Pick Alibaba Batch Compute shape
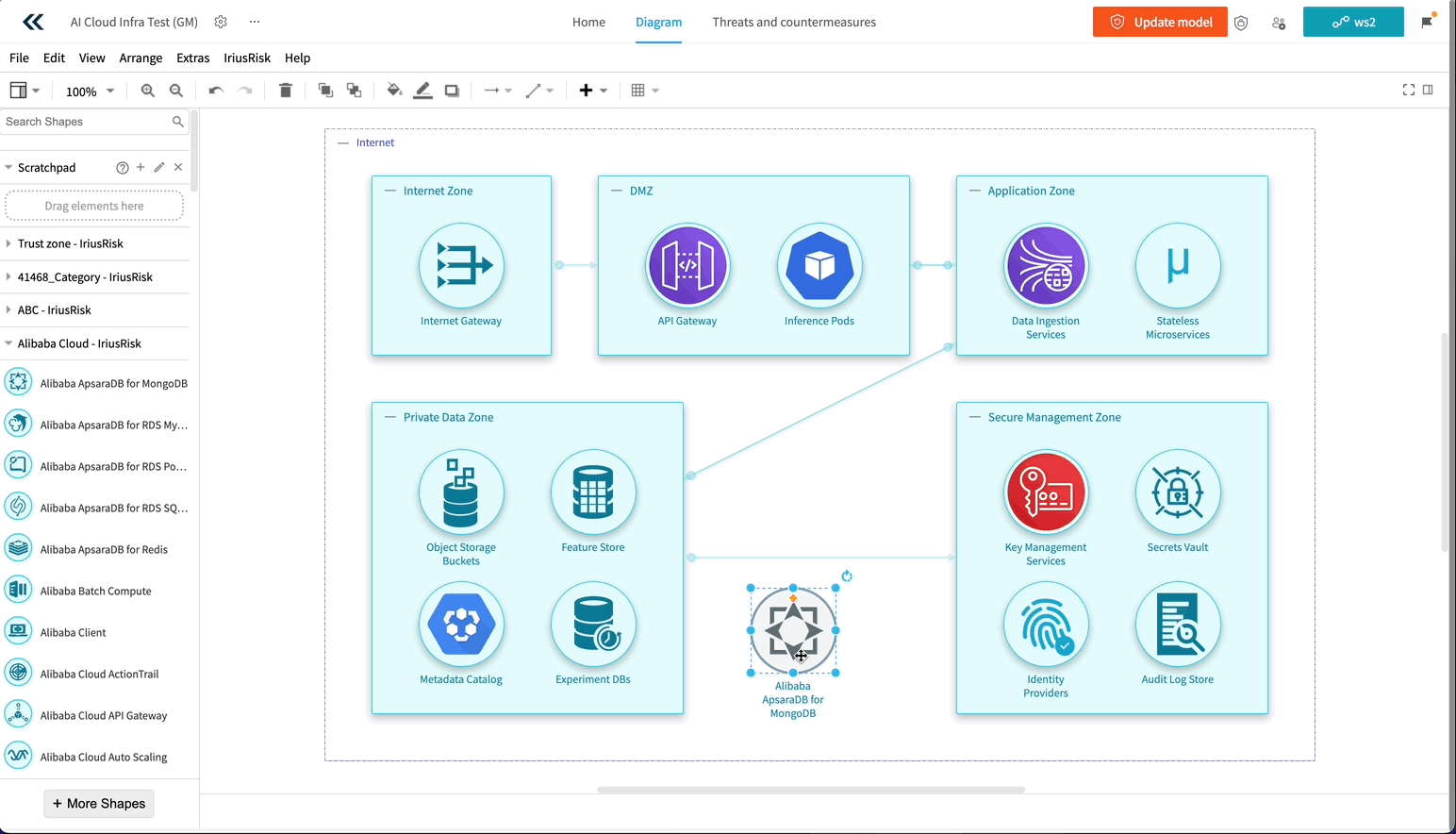 pyautogui.click(x=94, y=591)
